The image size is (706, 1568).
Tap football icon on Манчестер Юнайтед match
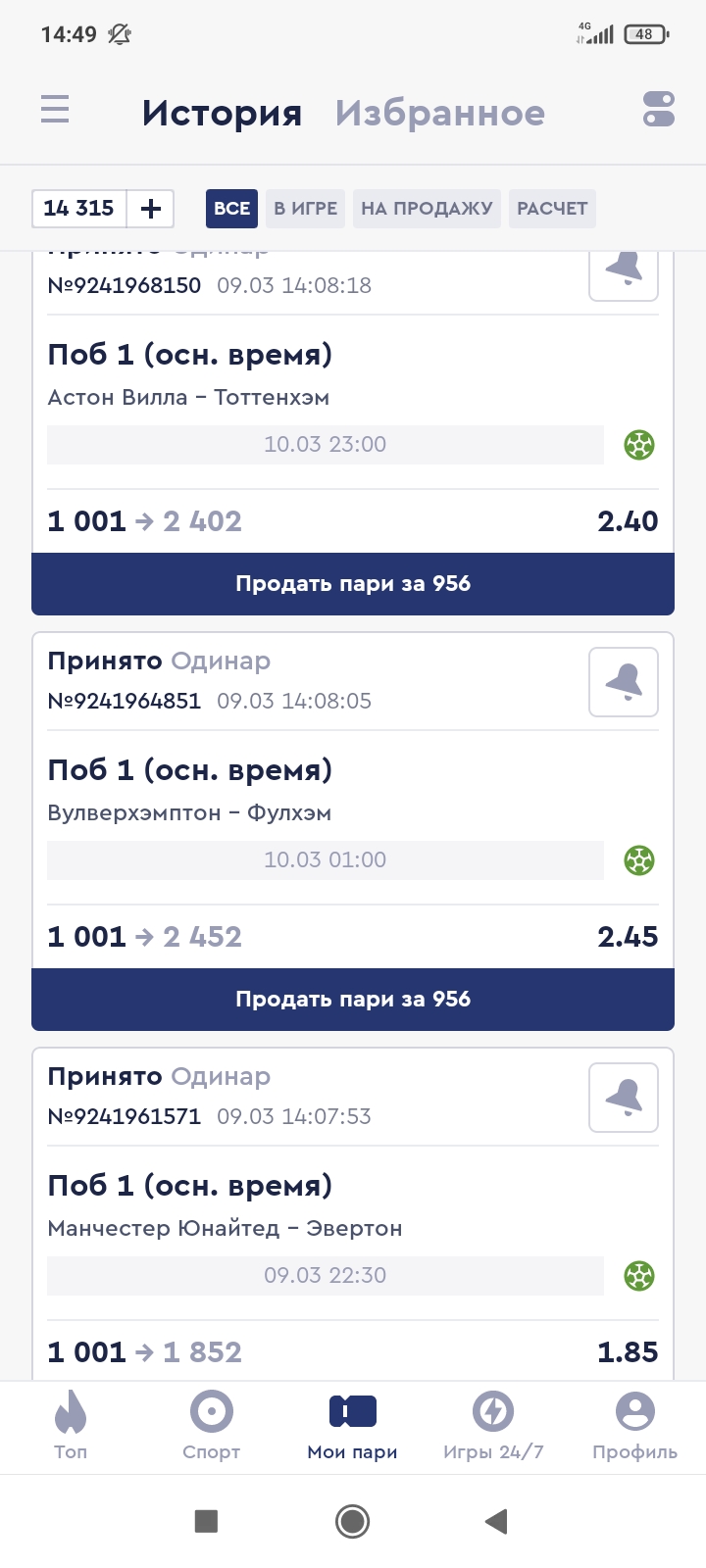click(x=639, y=1276)
